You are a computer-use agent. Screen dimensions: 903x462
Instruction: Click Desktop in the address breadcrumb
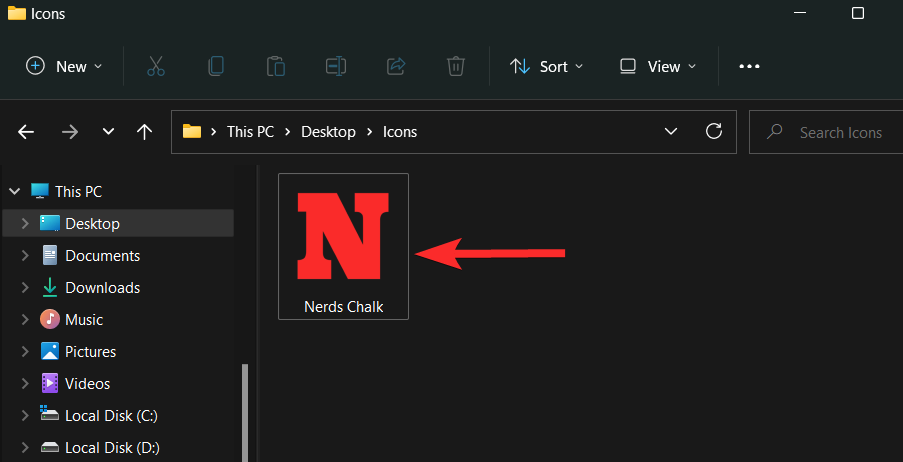coord(328,132)
